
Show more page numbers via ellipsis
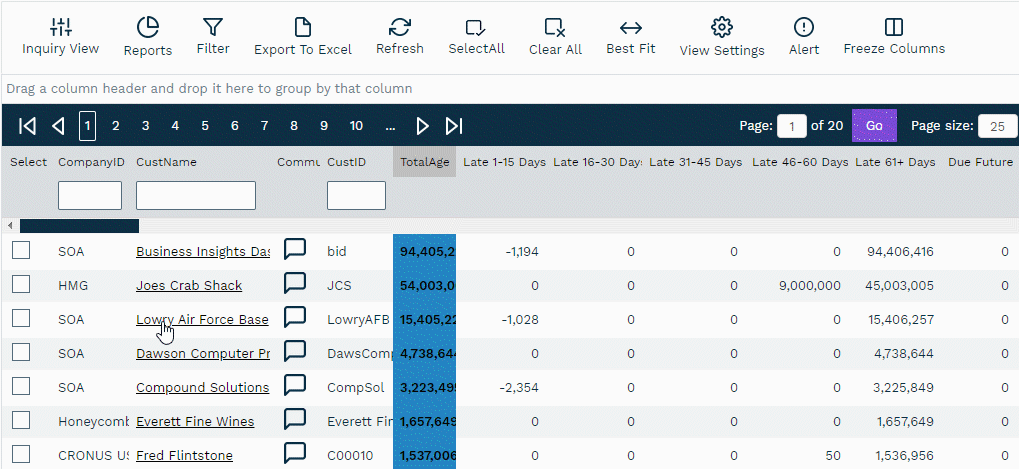[390, 126]
